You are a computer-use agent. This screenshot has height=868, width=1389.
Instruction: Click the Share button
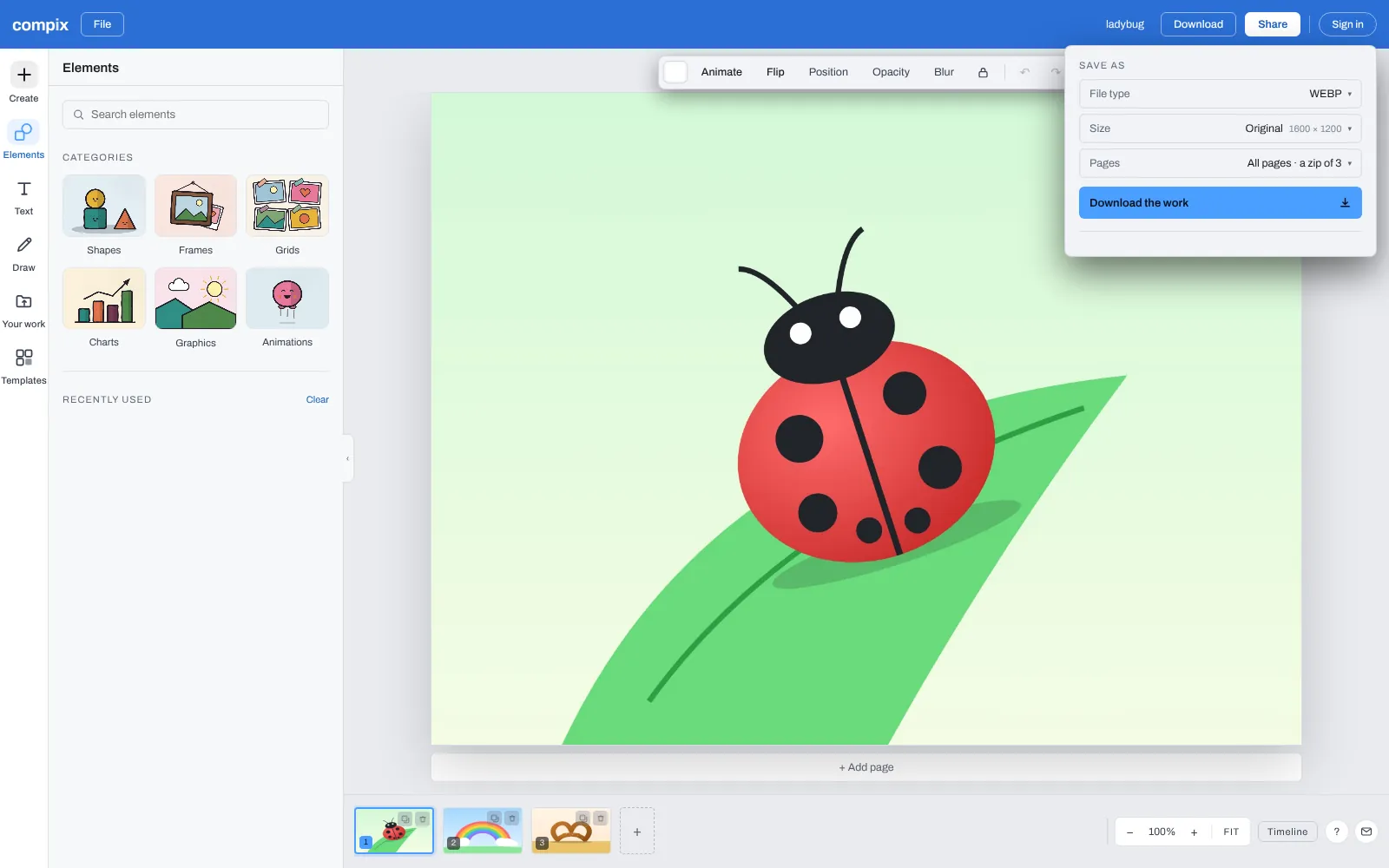pyautogui.click(x=1273, y=24)
